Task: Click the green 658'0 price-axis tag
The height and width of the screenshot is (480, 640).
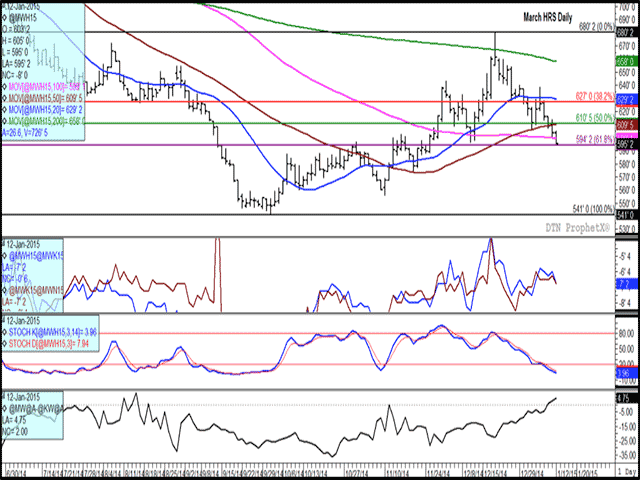Action: coord(627,62)
